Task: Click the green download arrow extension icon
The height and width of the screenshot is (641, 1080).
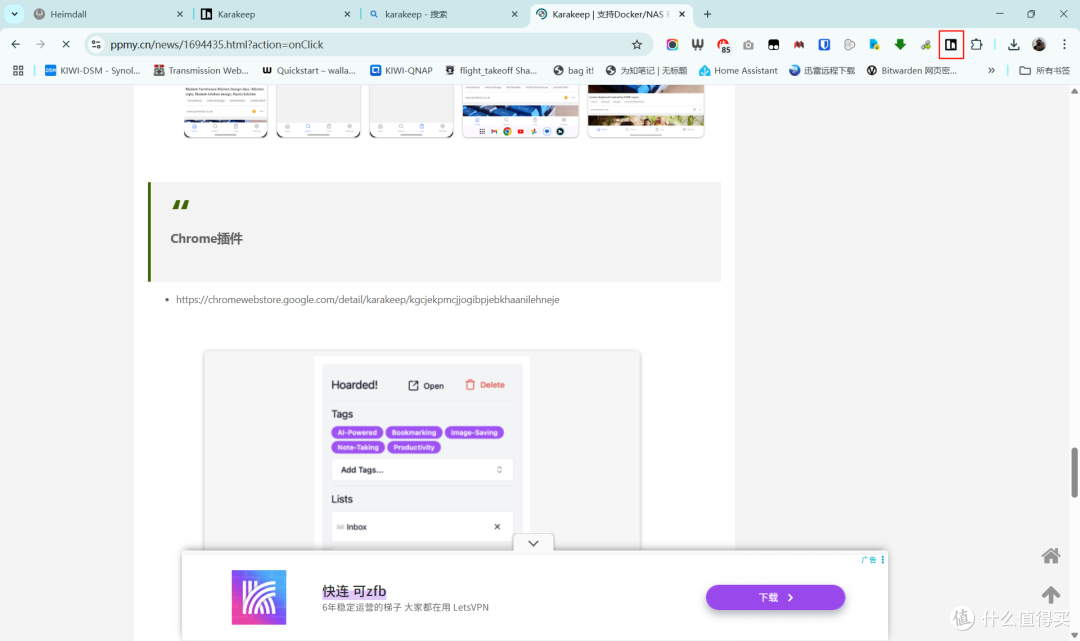Action: tap(899, 44)
